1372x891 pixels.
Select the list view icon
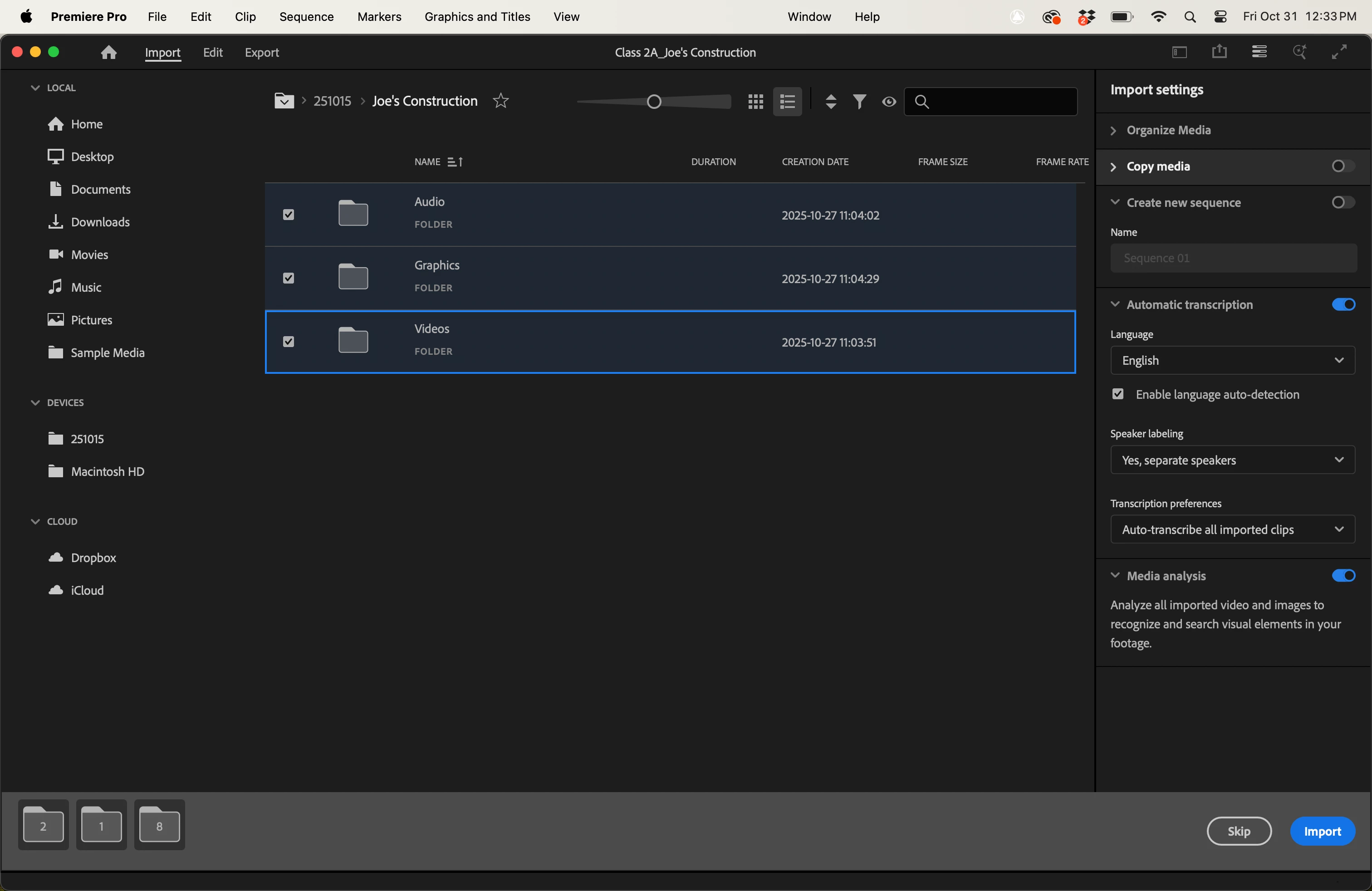(x=787, y=102)
